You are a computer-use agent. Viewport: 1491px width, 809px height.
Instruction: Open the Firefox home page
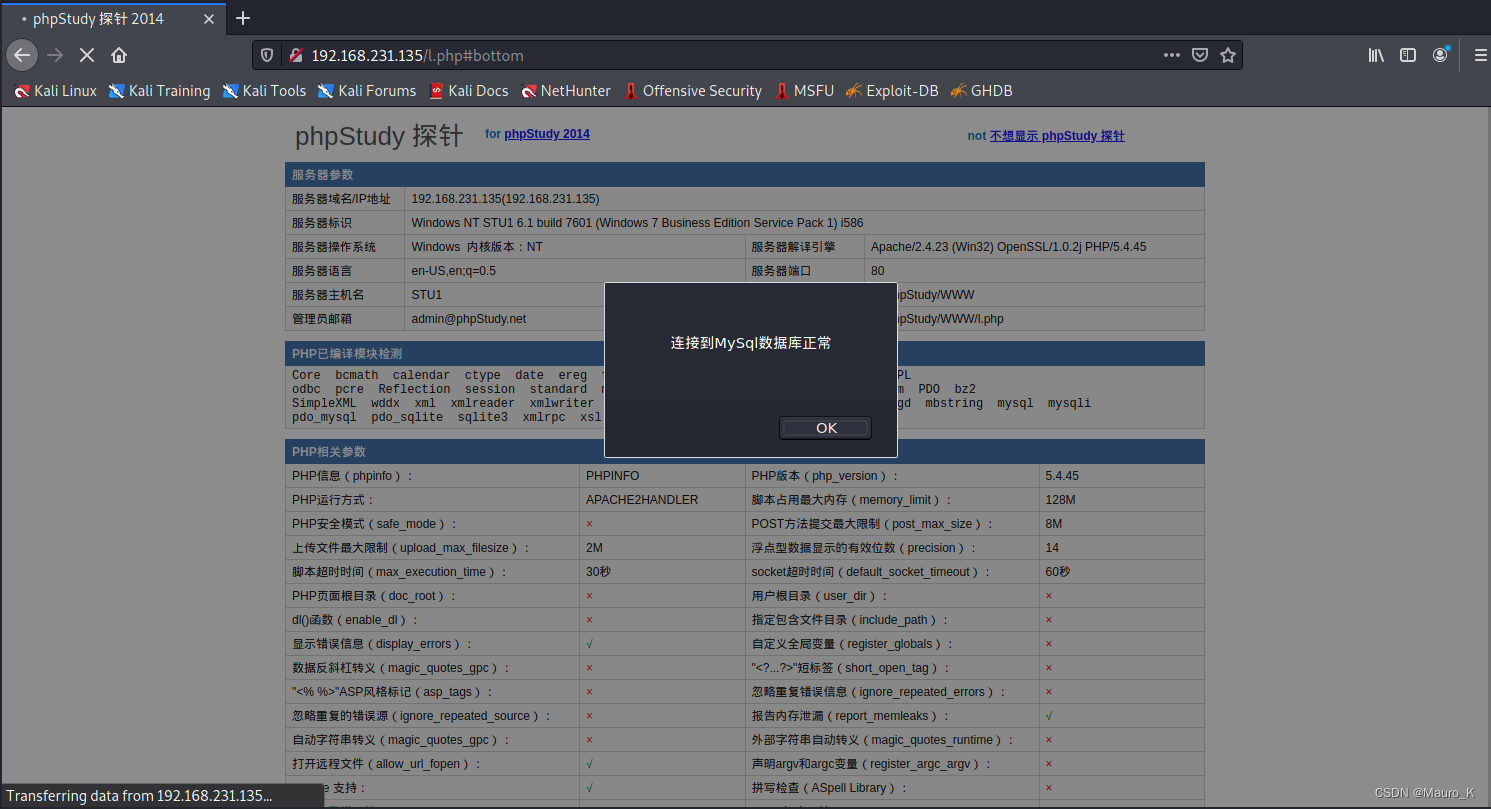click(x=119, y=55)
